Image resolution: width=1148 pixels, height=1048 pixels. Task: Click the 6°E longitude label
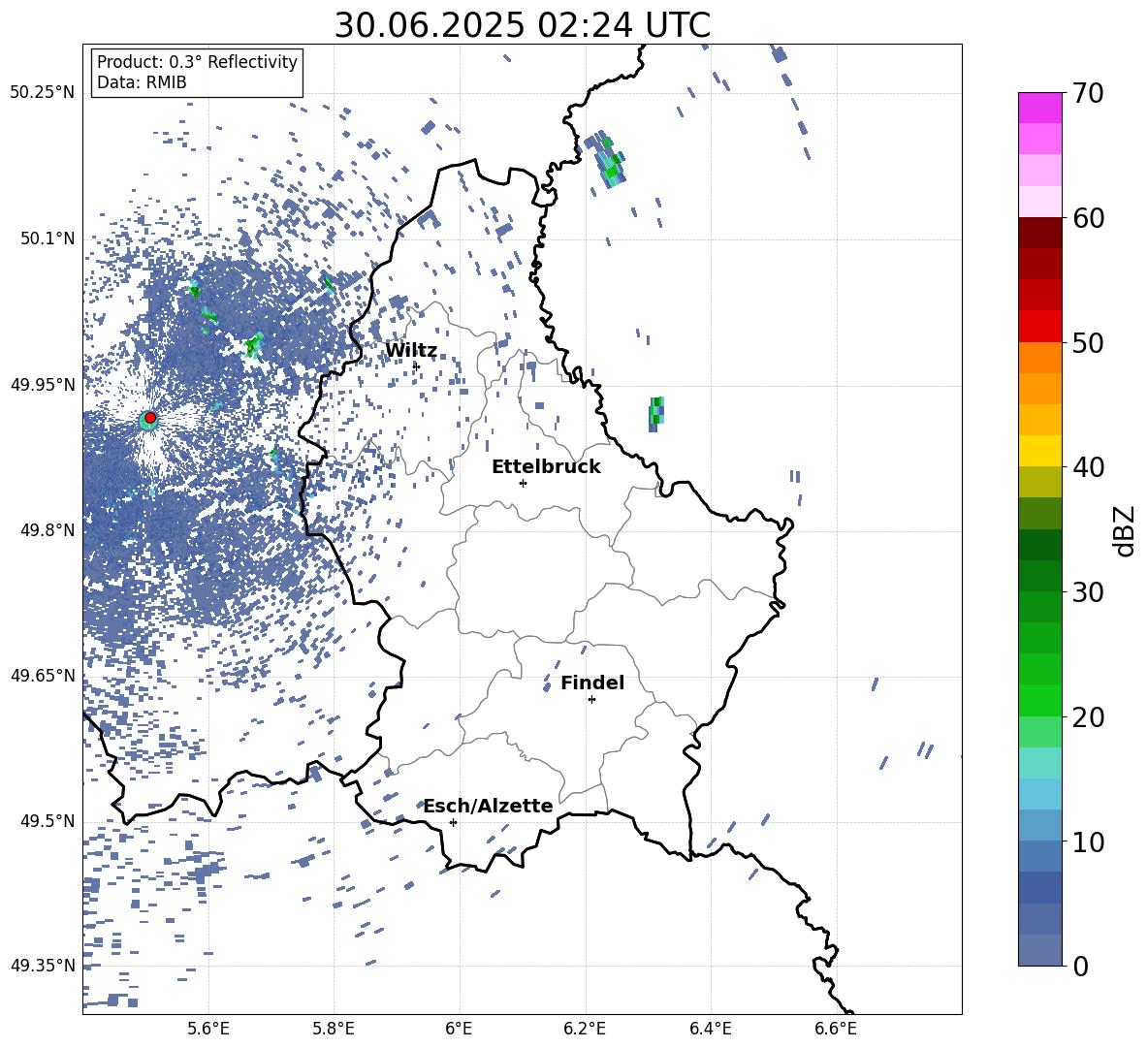click(x=460, y=1029)
